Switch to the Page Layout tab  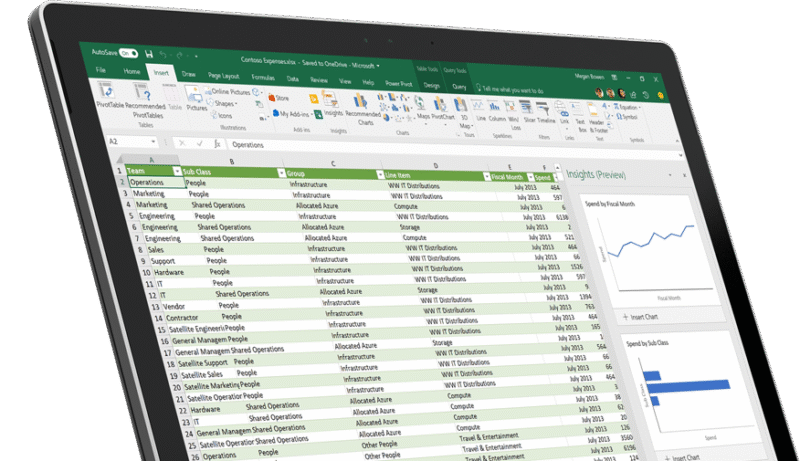[x=223, y=75]
